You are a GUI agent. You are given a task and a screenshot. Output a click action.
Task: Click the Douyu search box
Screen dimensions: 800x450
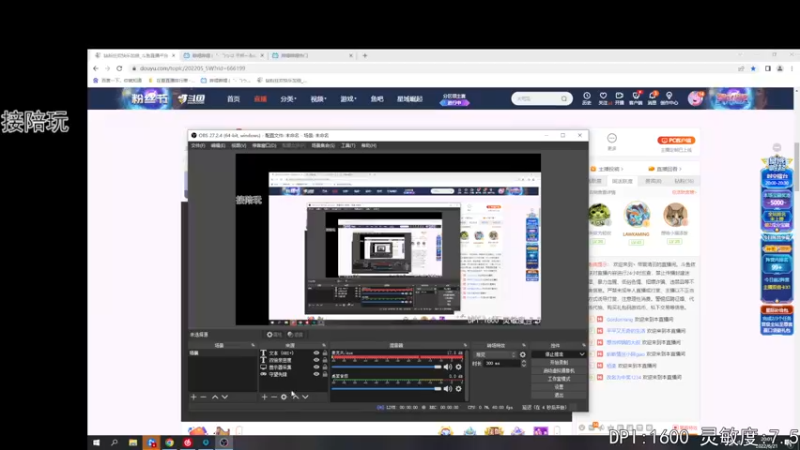point(542,98)
